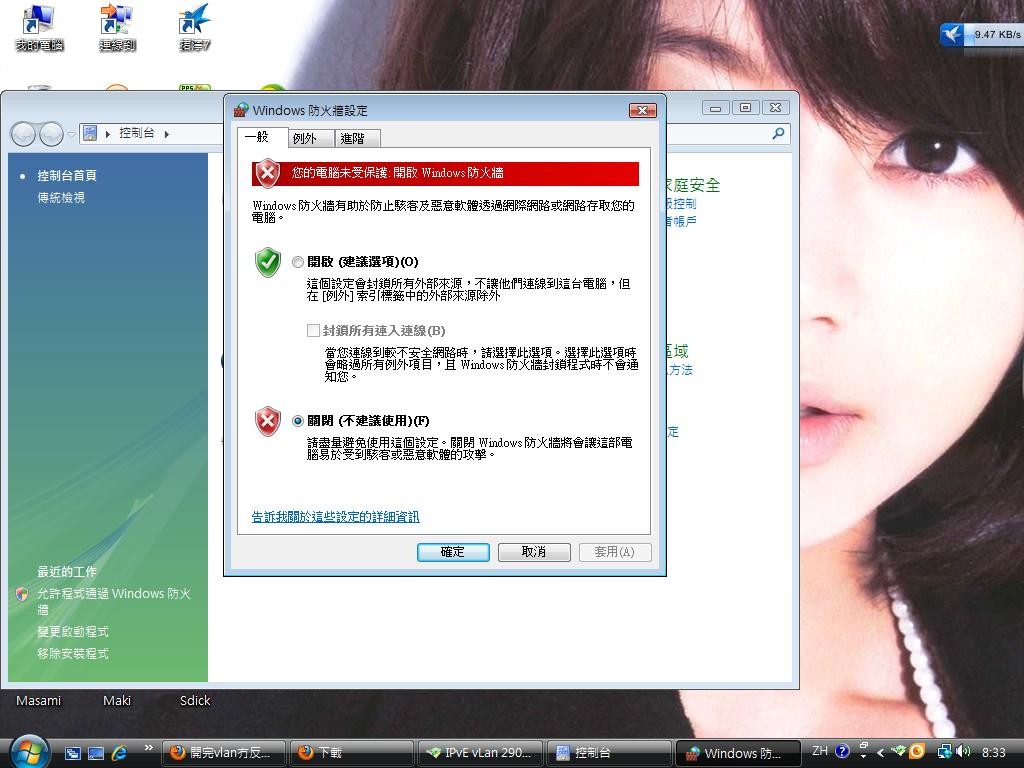
Task: Click the red banner 您的電腦未受保護
Action: [x=445, y=174]
